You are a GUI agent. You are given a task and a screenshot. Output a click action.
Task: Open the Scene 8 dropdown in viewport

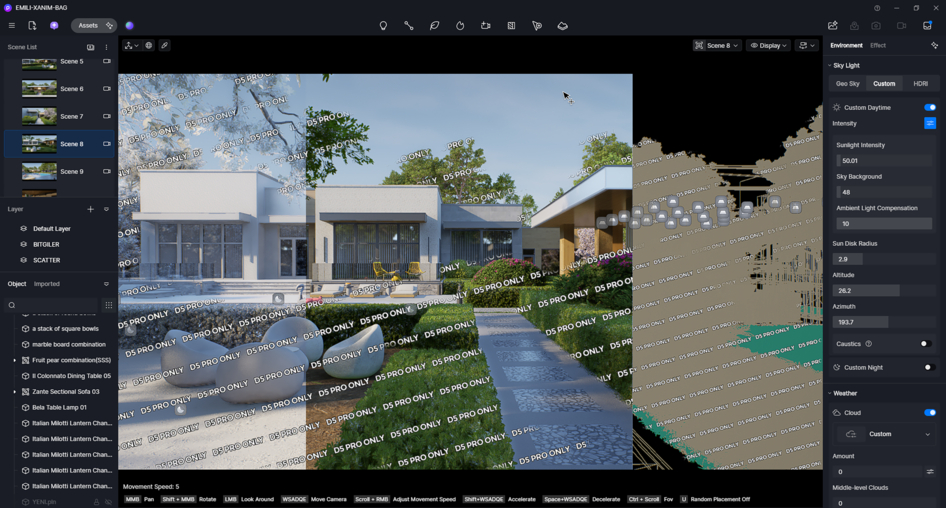(x=716, y=45)
